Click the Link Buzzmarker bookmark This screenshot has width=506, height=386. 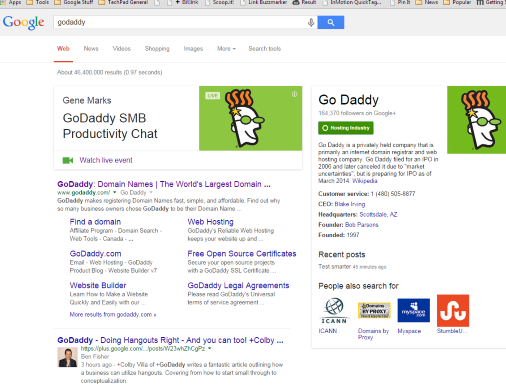pos(264,2)
